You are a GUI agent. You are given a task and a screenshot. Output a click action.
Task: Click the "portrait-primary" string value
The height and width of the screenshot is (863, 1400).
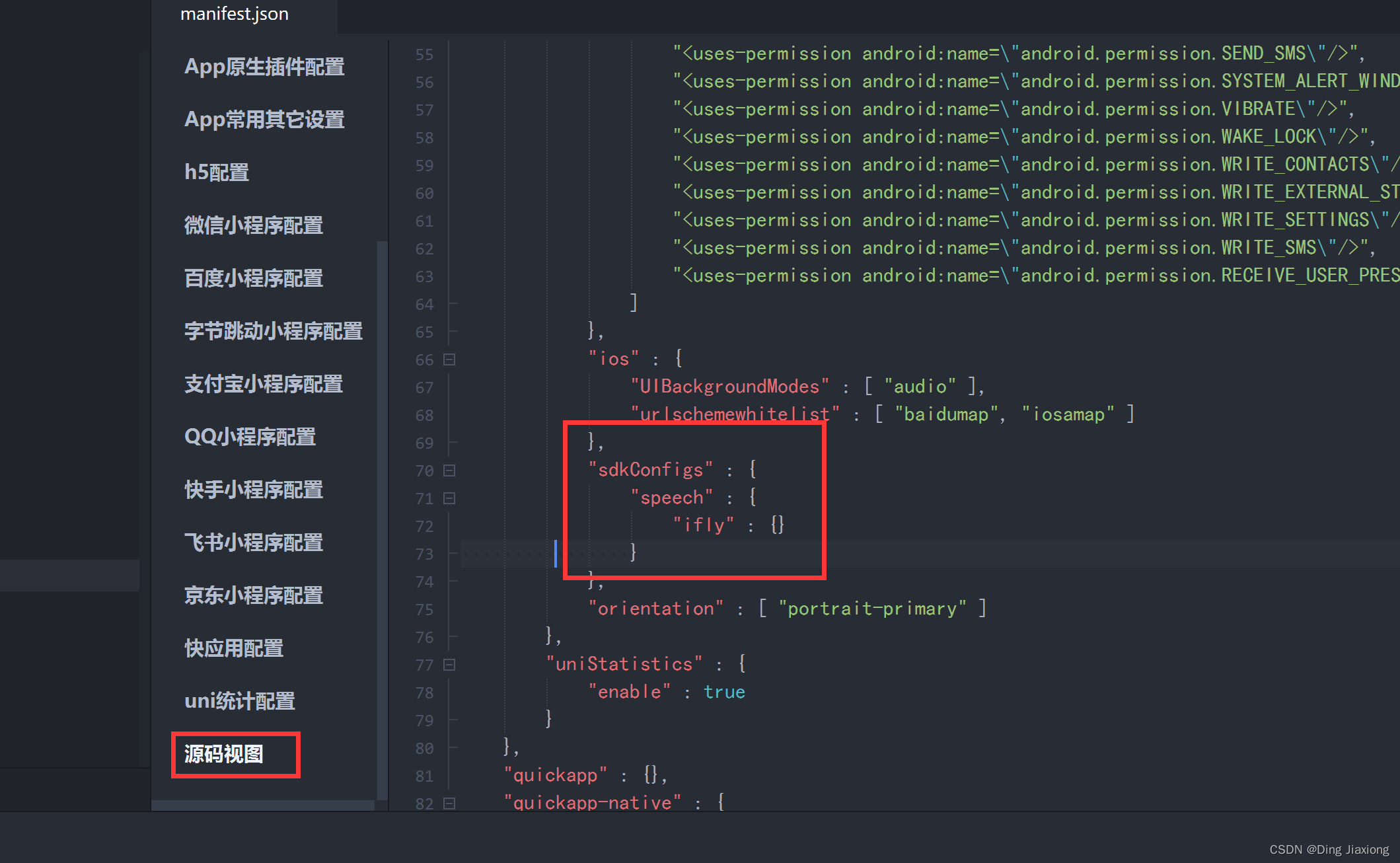coord(873,609)
